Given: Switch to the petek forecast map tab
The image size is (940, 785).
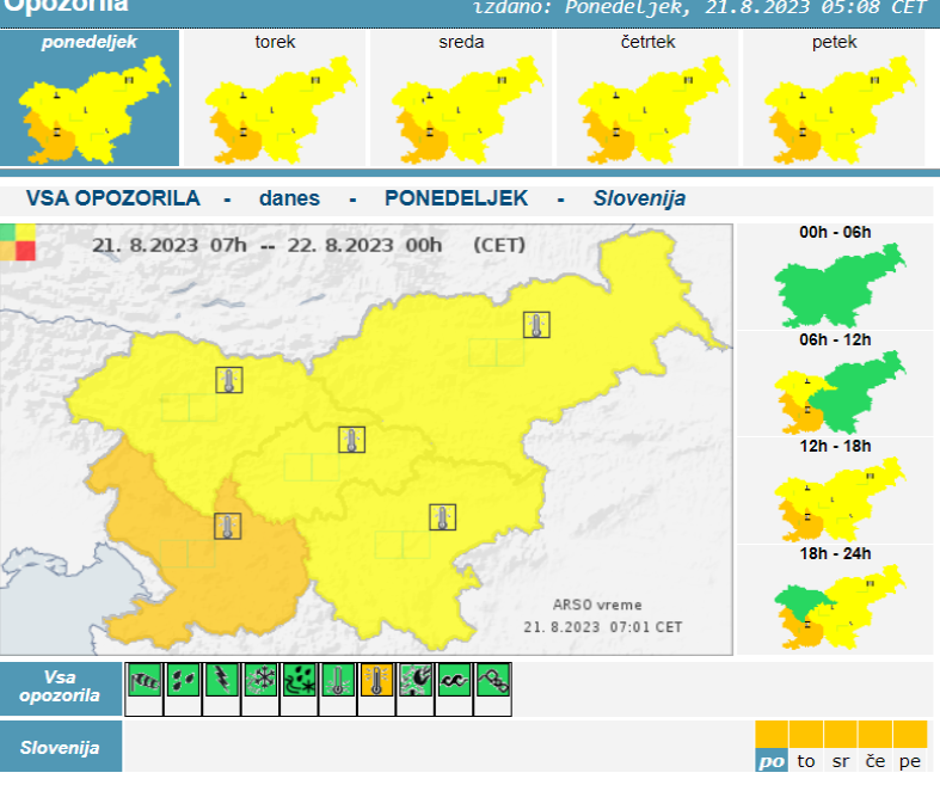Looking at the screenshot, I should (x=834, y=98).
